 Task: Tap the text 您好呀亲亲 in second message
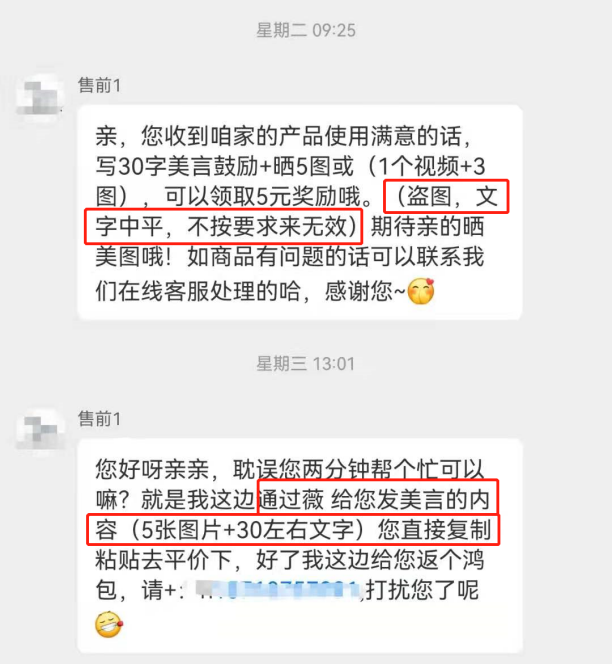coord(152,469)
